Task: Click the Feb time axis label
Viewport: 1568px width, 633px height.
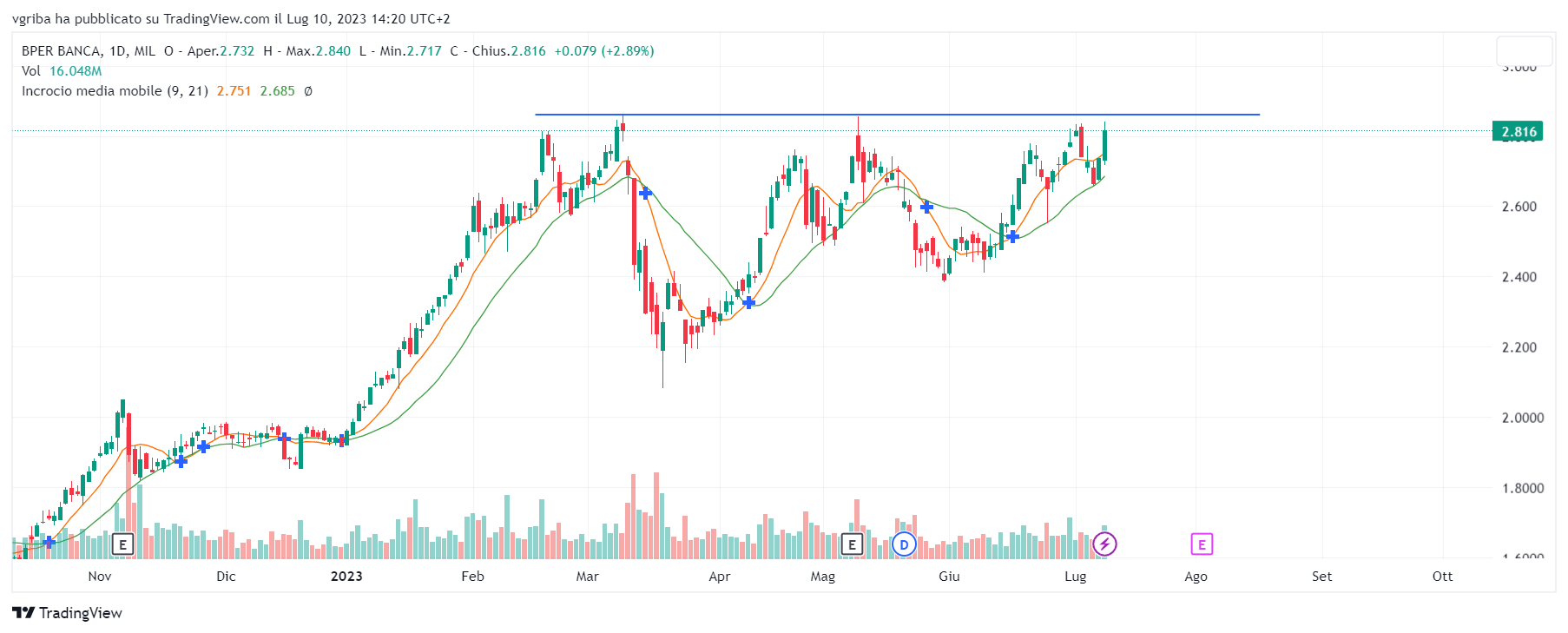Action: (x=473, y=577)
